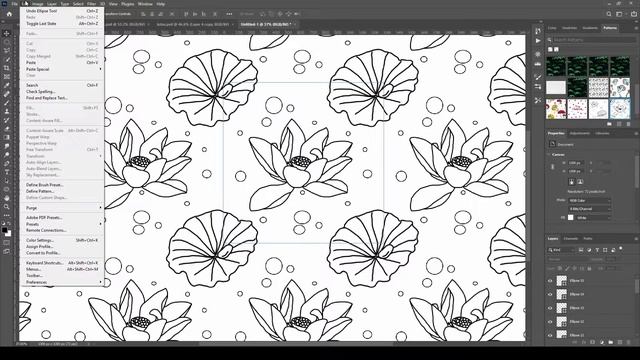Switch to the Channels tab
This screenshot has height=360, width=640.
[x=571, y=238]
